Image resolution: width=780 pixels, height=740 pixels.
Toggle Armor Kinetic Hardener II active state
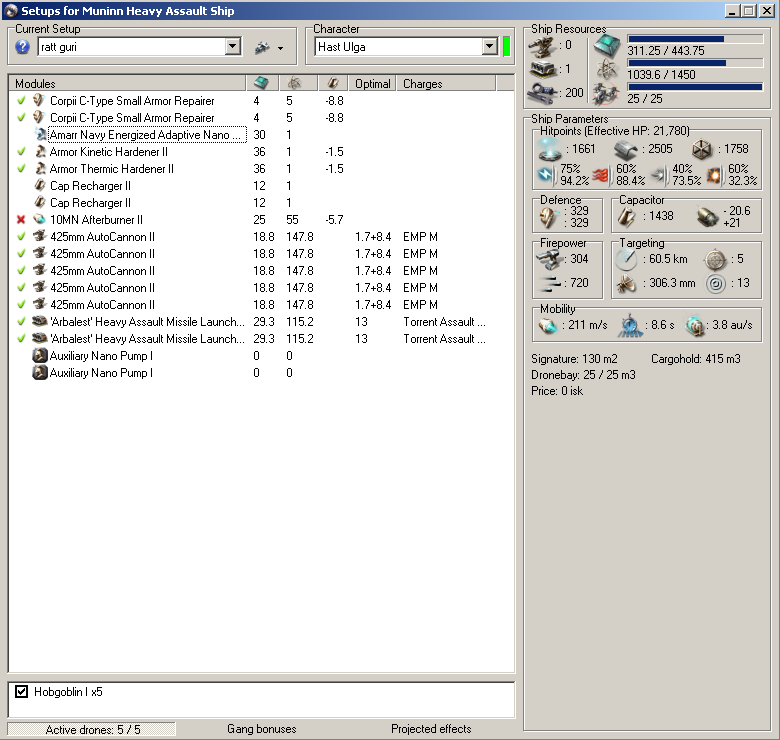click(21, 152)
